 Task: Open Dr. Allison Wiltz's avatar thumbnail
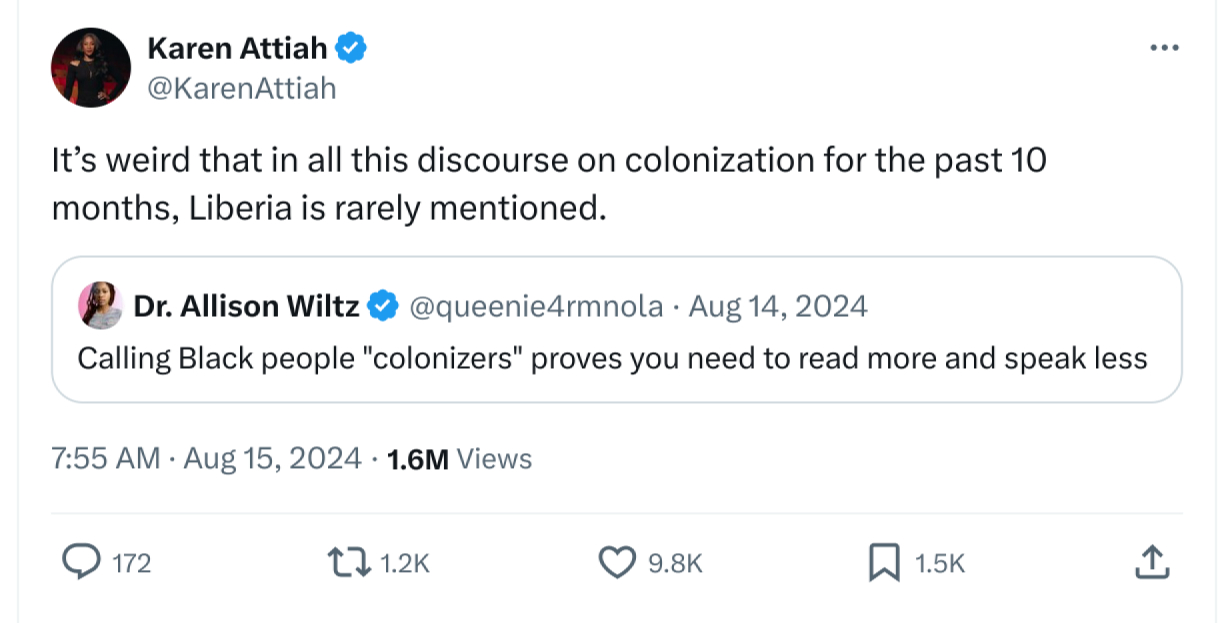point(100,306)
